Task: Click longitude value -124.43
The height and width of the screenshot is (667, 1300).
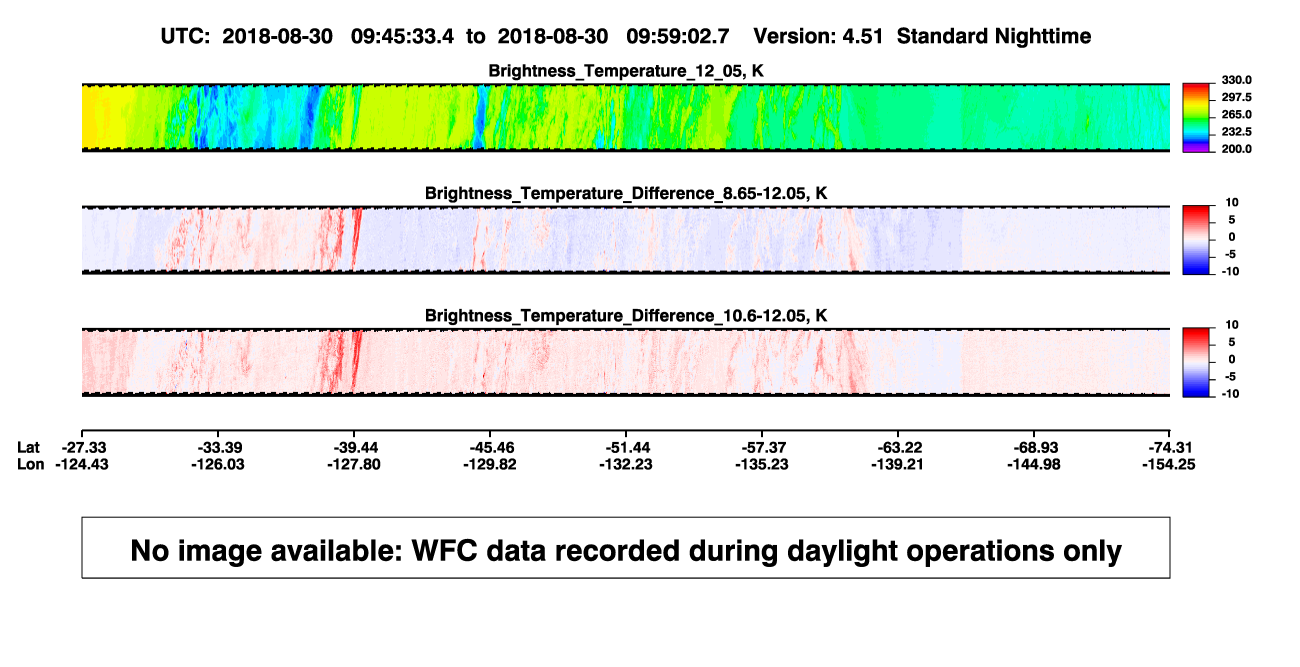Action: click(x=83, y=464)
